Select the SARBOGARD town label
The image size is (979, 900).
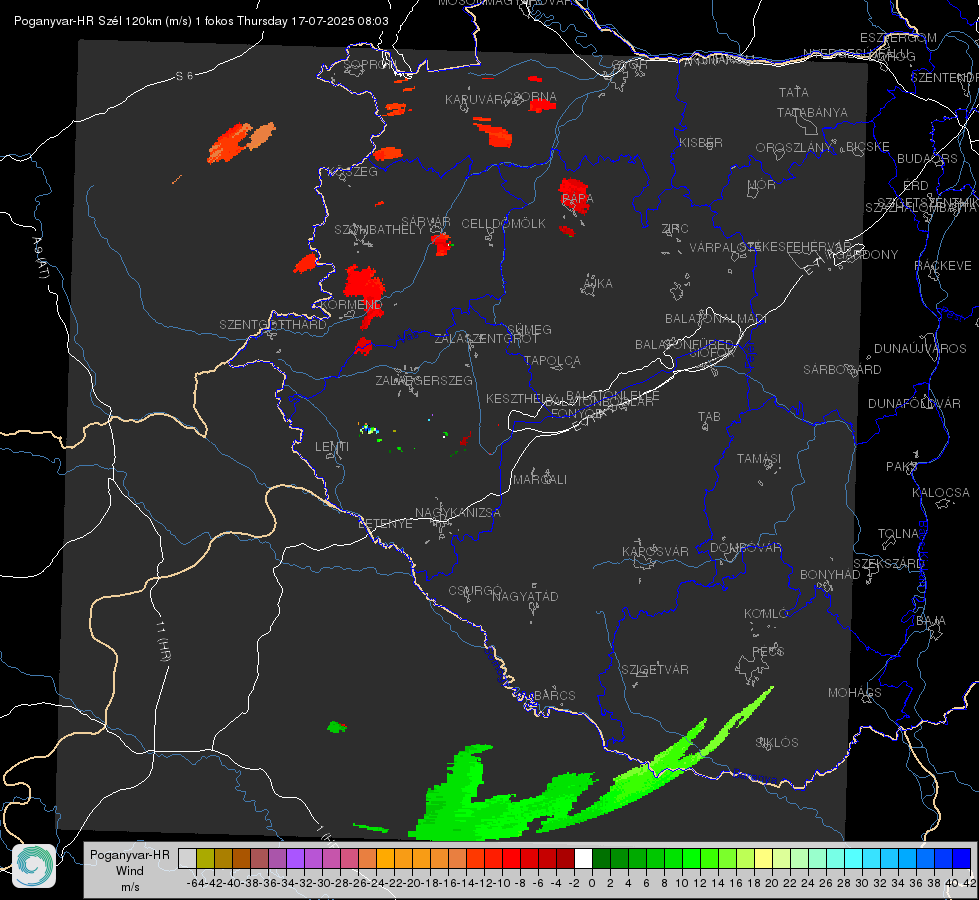842,370
